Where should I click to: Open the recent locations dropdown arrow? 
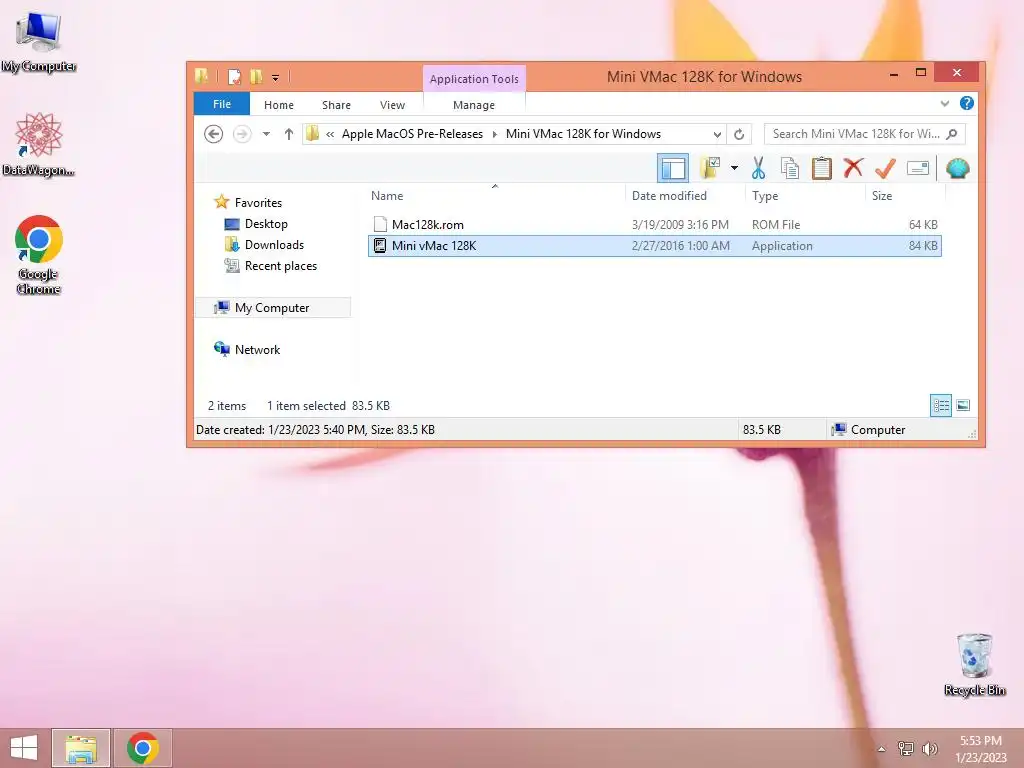pyautogui.click(x=266, y=134)
